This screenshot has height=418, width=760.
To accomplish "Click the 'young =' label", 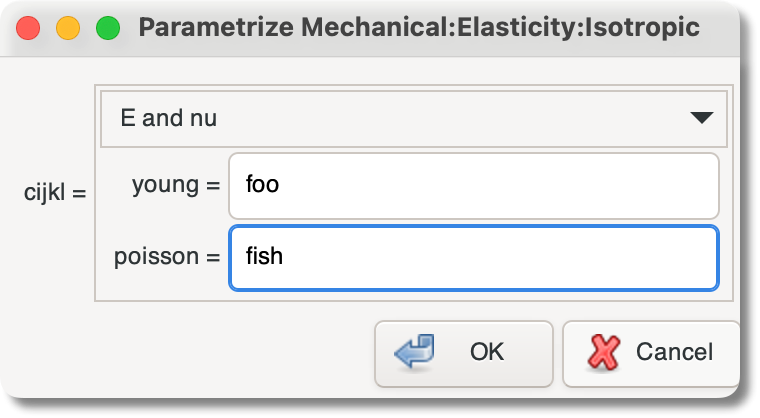I will (x=175, y=185).
